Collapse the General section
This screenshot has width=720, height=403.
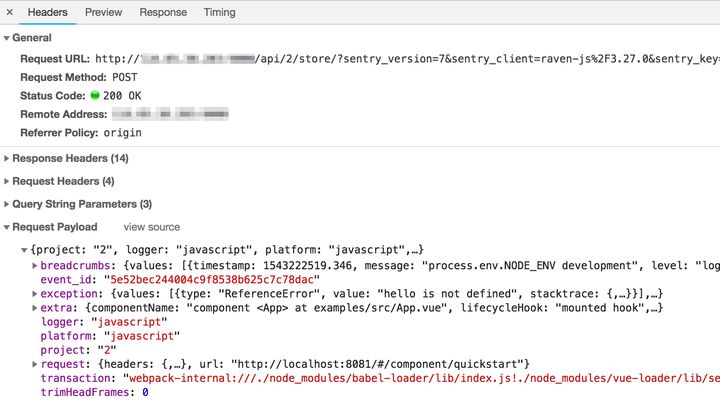6,38
